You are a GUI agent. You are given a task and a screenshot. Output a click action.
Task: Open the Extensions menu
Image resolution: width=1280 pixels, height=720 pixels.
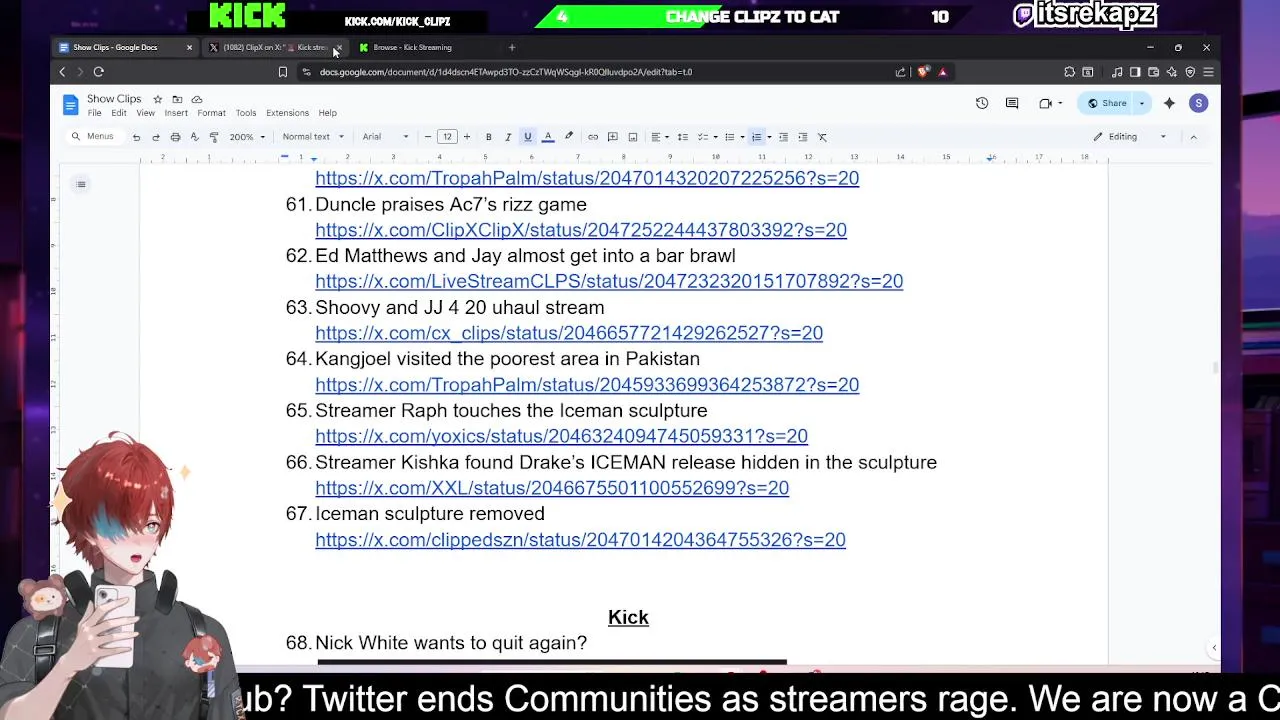click(287, 113)
